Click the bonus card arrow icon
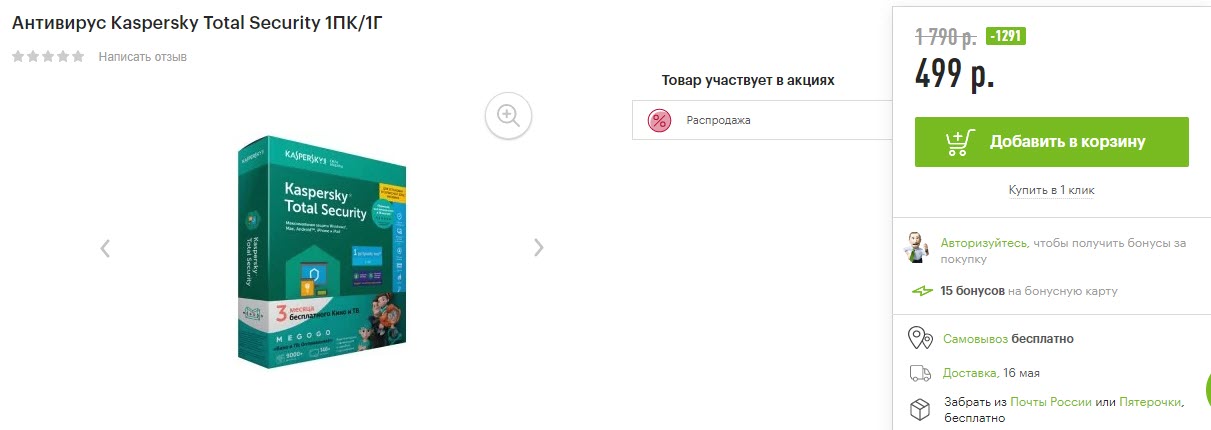Screen dimensions: 1211x430 point(922,291)
